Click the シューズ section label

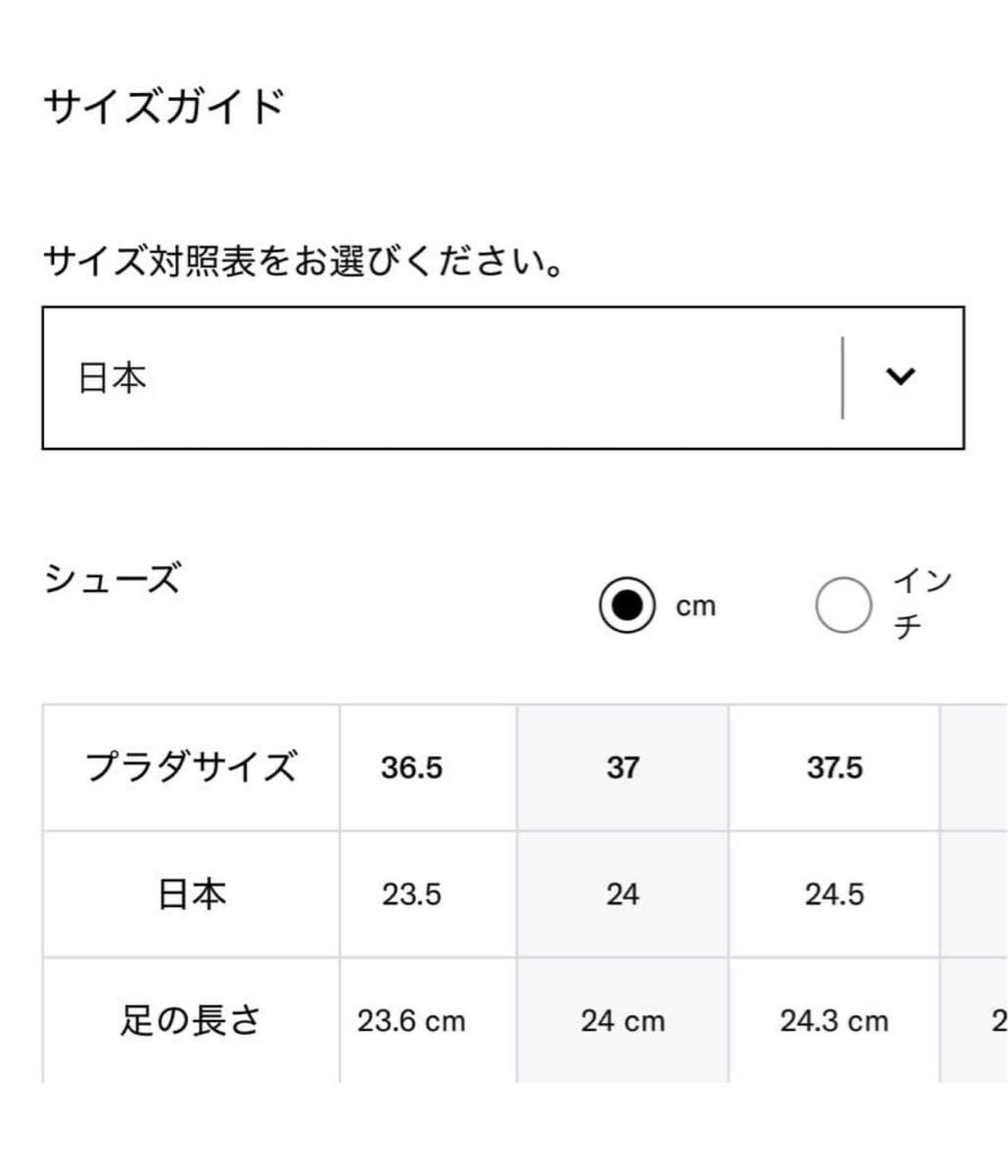coord(112,580)
